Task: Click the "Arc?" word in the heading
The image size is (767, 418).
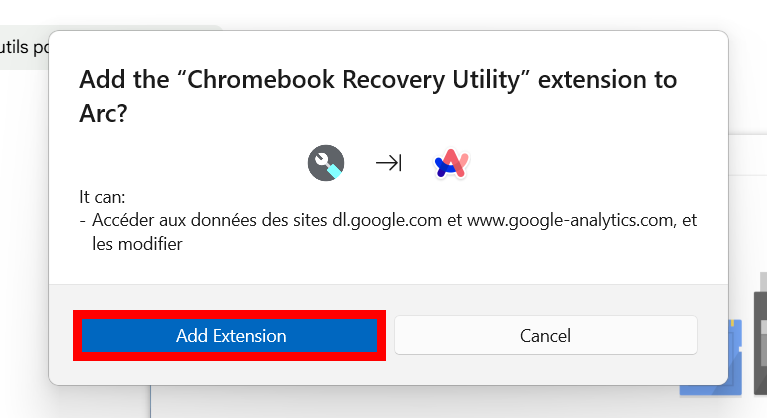Action: click(x=103, y=113)
